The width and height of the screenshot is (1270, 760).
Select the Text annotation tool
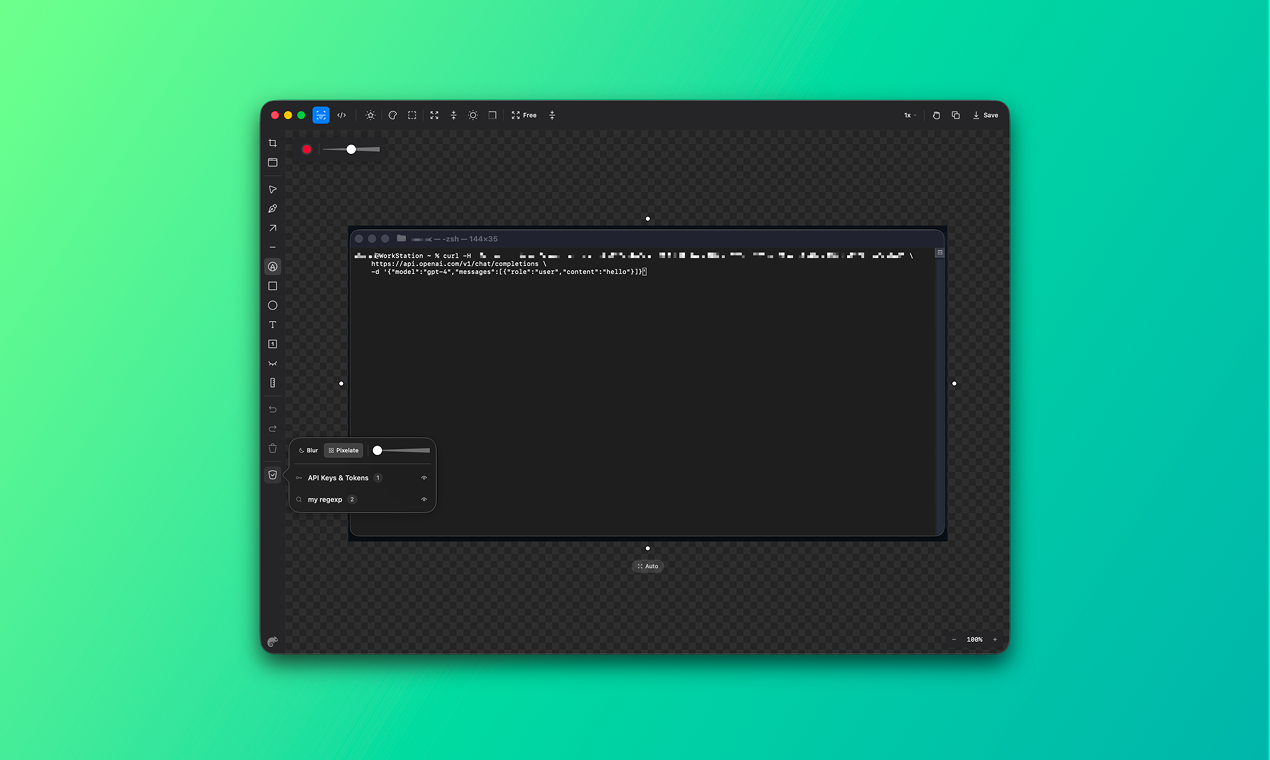[272, 324]
